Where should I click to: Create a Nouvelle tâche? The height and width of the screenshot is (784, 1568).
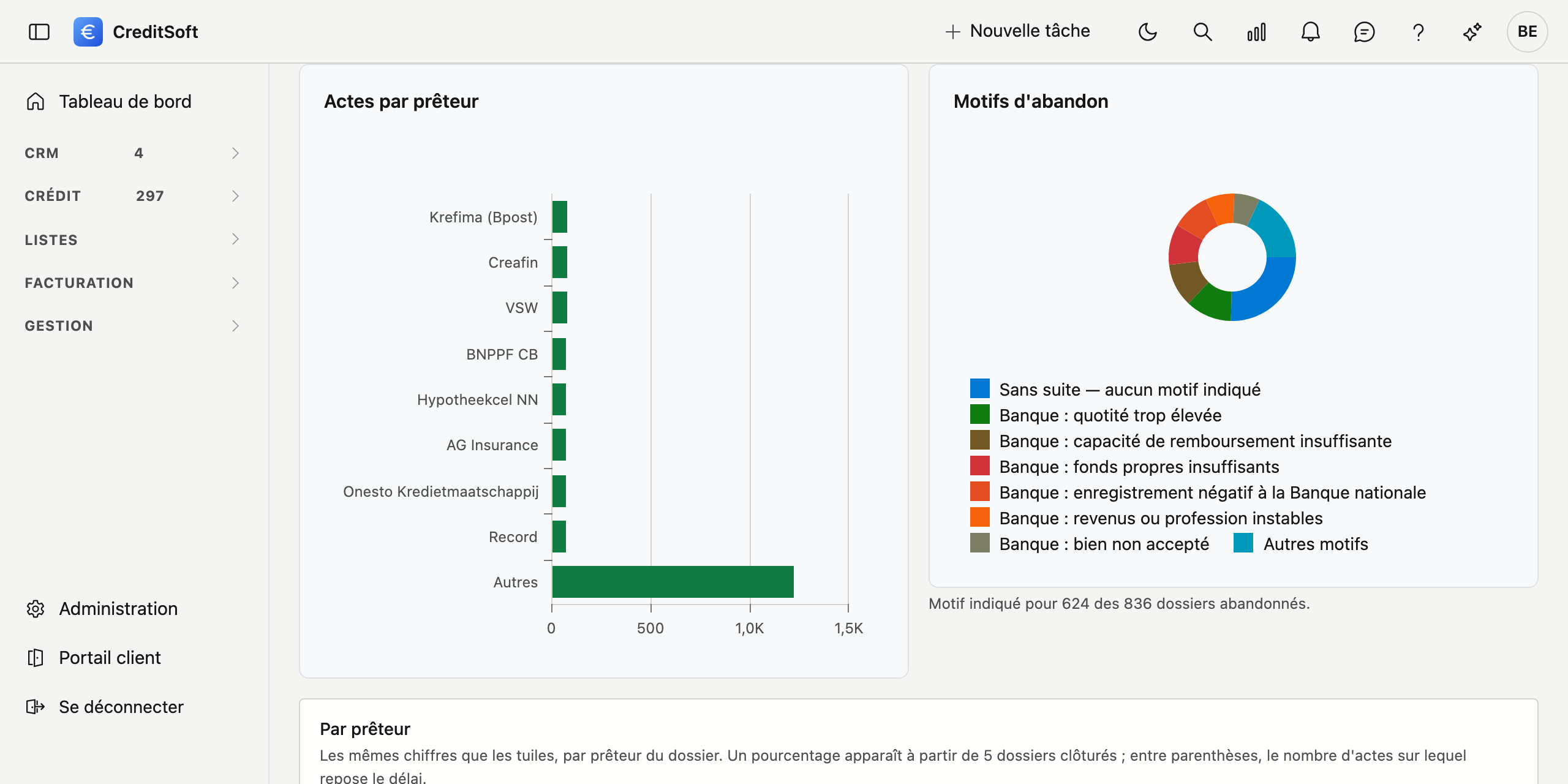point(1017,31)
